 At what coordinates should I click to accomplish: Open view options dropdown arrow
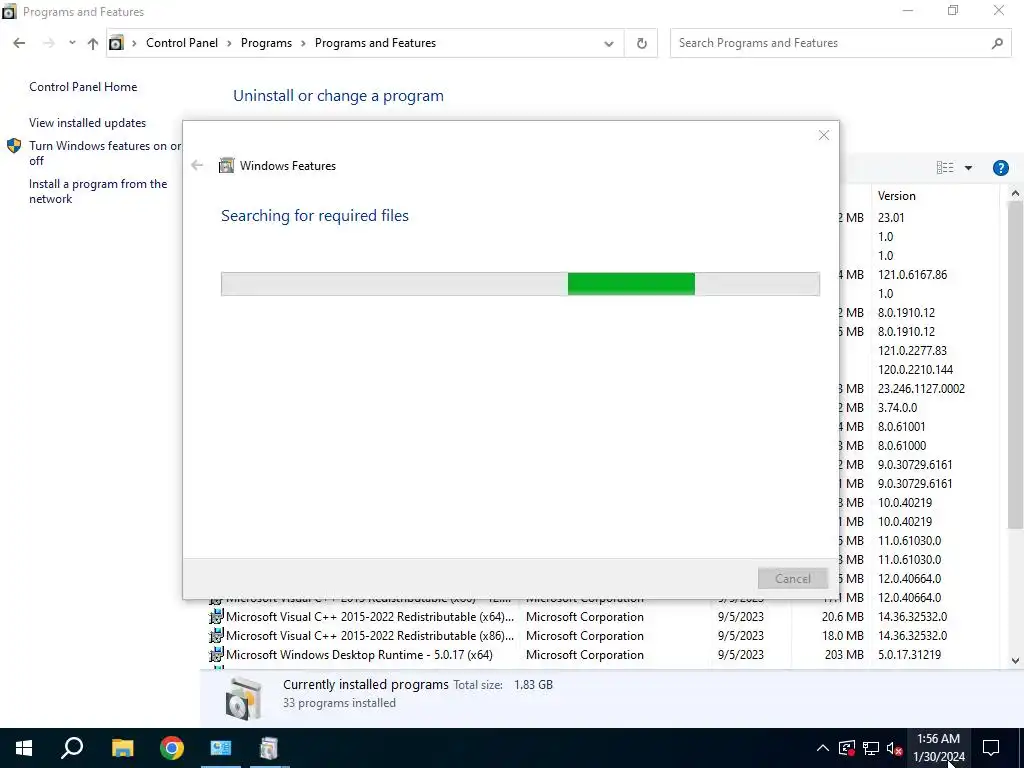tap(968, 168)
